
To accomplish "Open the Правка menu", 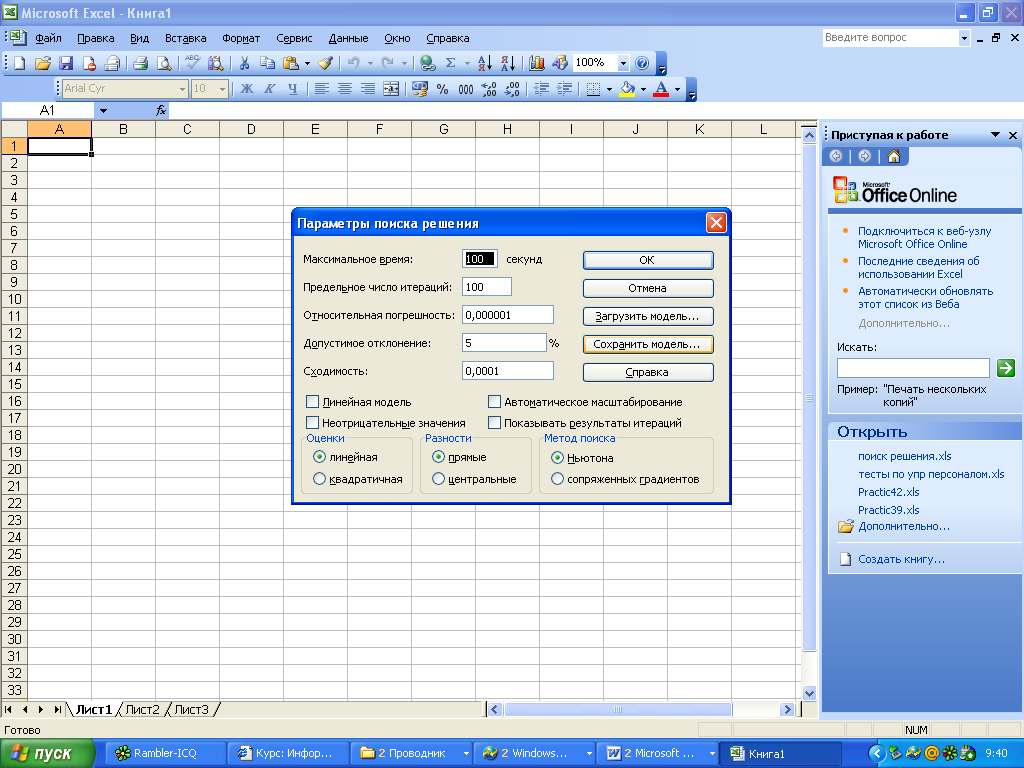I will pyautogui.click(x=95, y=38).
